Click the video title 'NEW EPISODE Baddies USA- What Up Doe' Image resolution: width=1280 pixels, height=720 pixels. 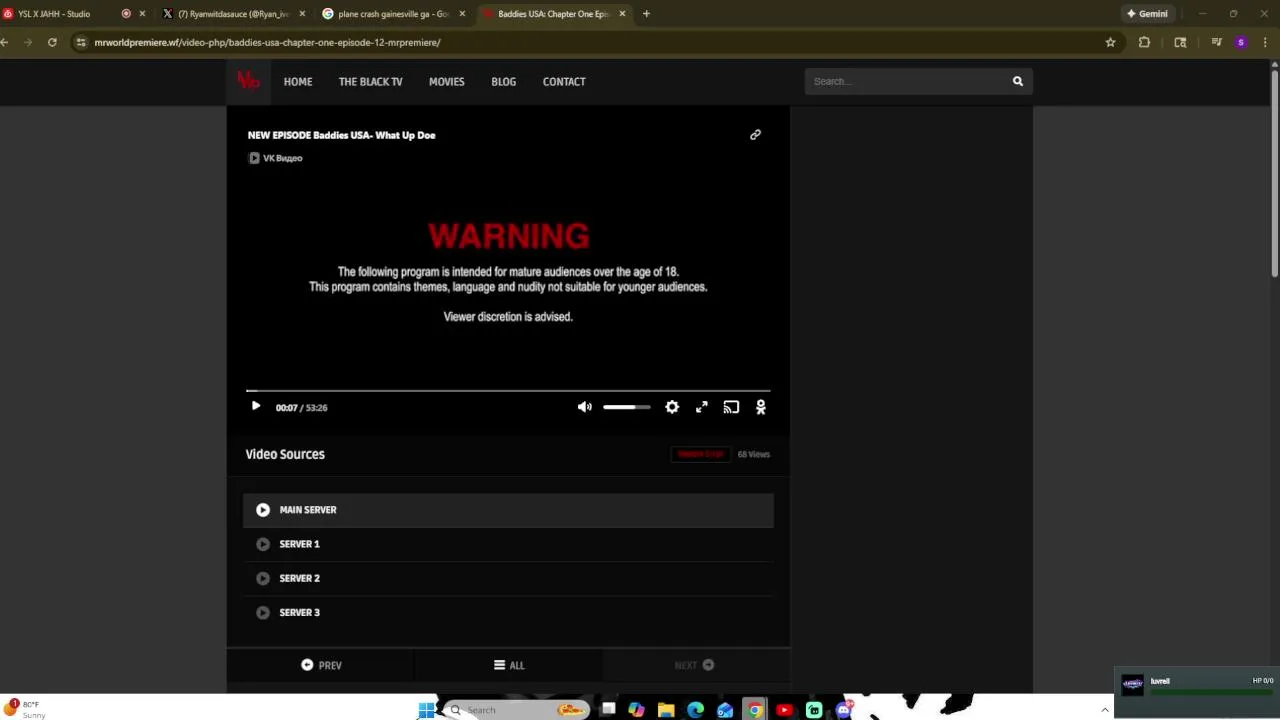(x=341, y=135)
